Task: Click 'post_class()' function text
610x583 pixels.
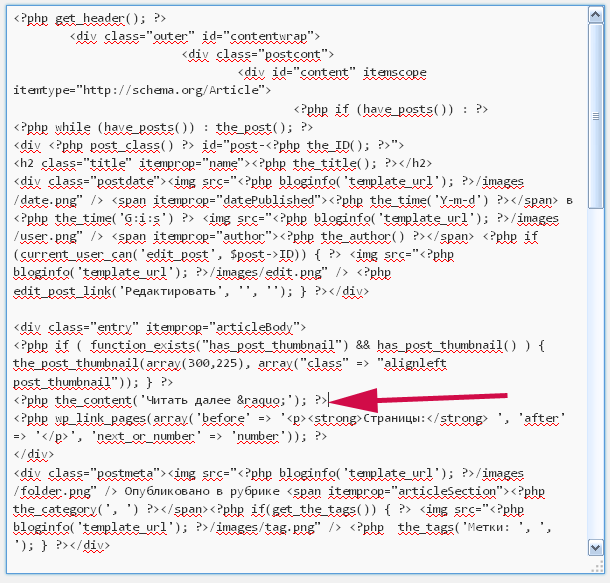Action: pyautogui.click(x=131, y=145)
